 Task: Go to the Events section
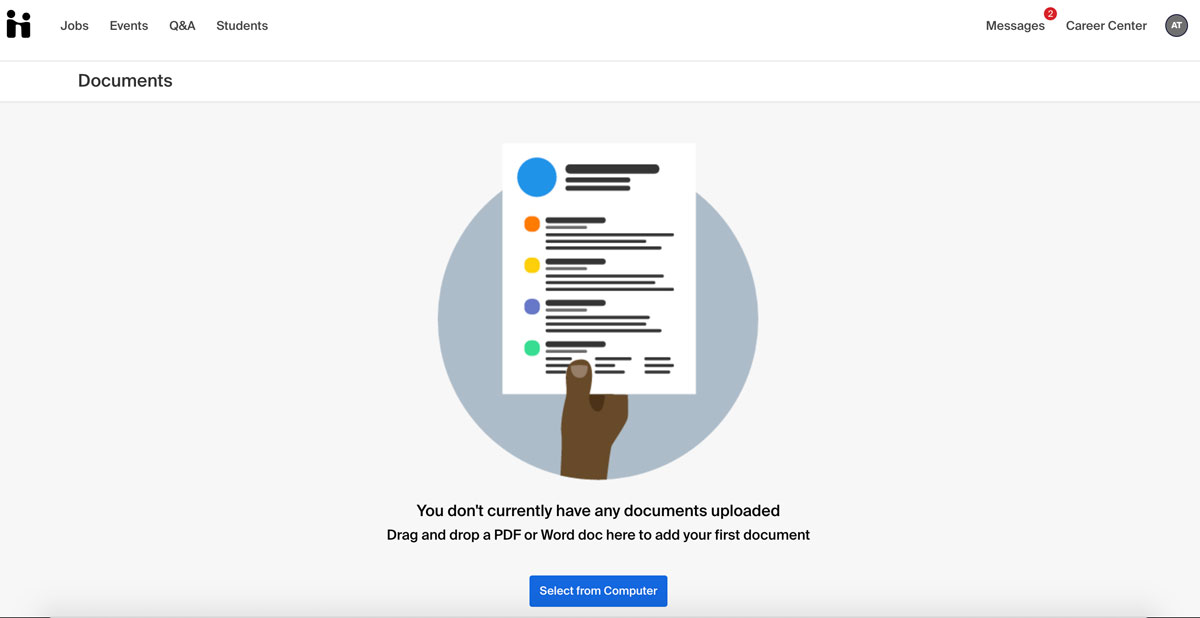coord(128,25)
